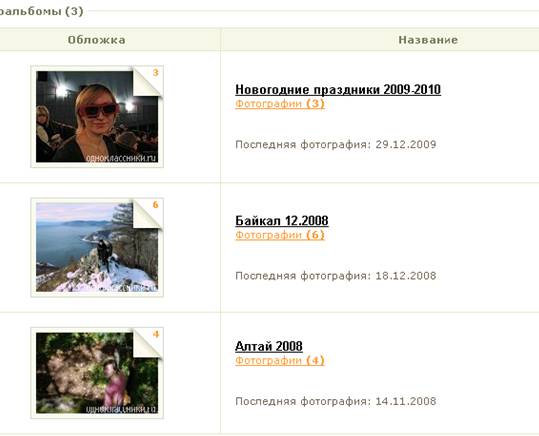
Task: Click the last photo date 14.11.2008
Action: tap(406, 401)
